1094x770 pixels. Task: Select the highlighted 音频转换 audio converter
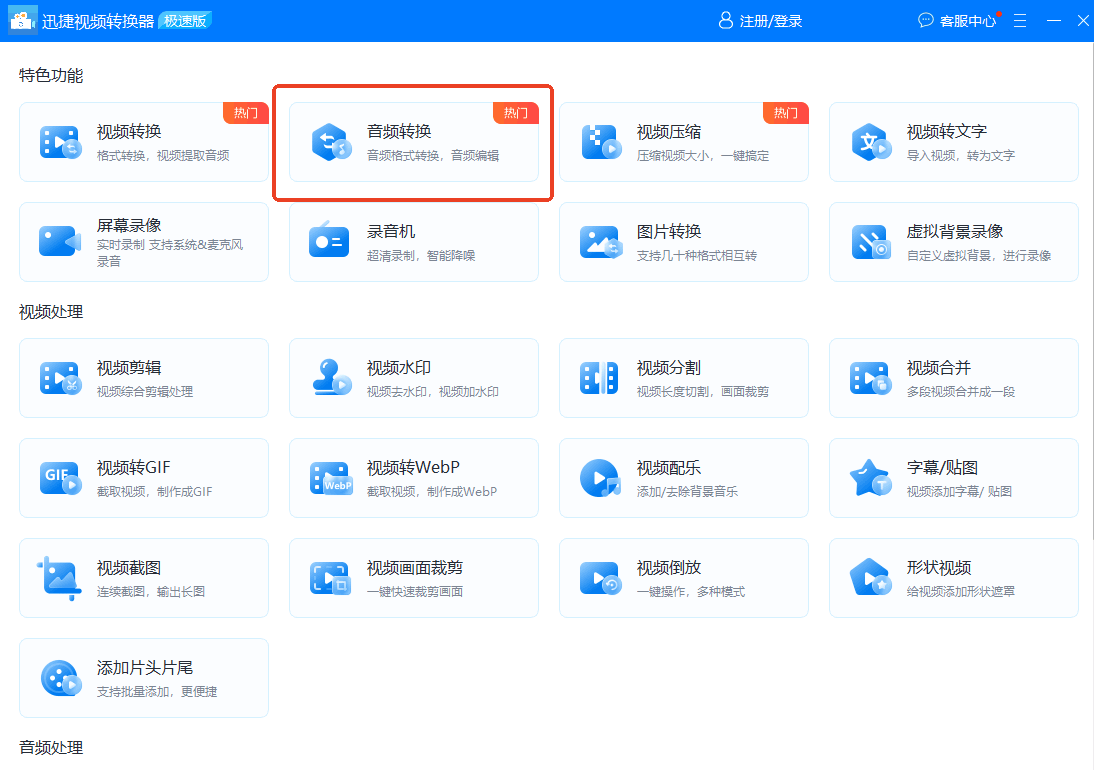(x=414, y=141)
